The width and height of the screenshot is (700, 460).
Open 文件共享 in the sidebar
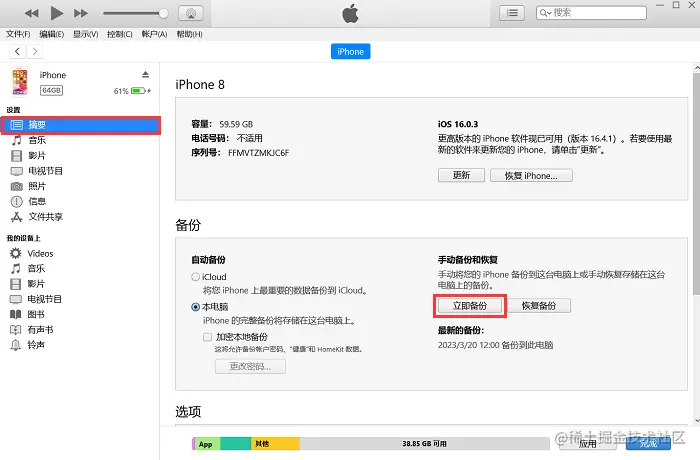coord(45,217)
